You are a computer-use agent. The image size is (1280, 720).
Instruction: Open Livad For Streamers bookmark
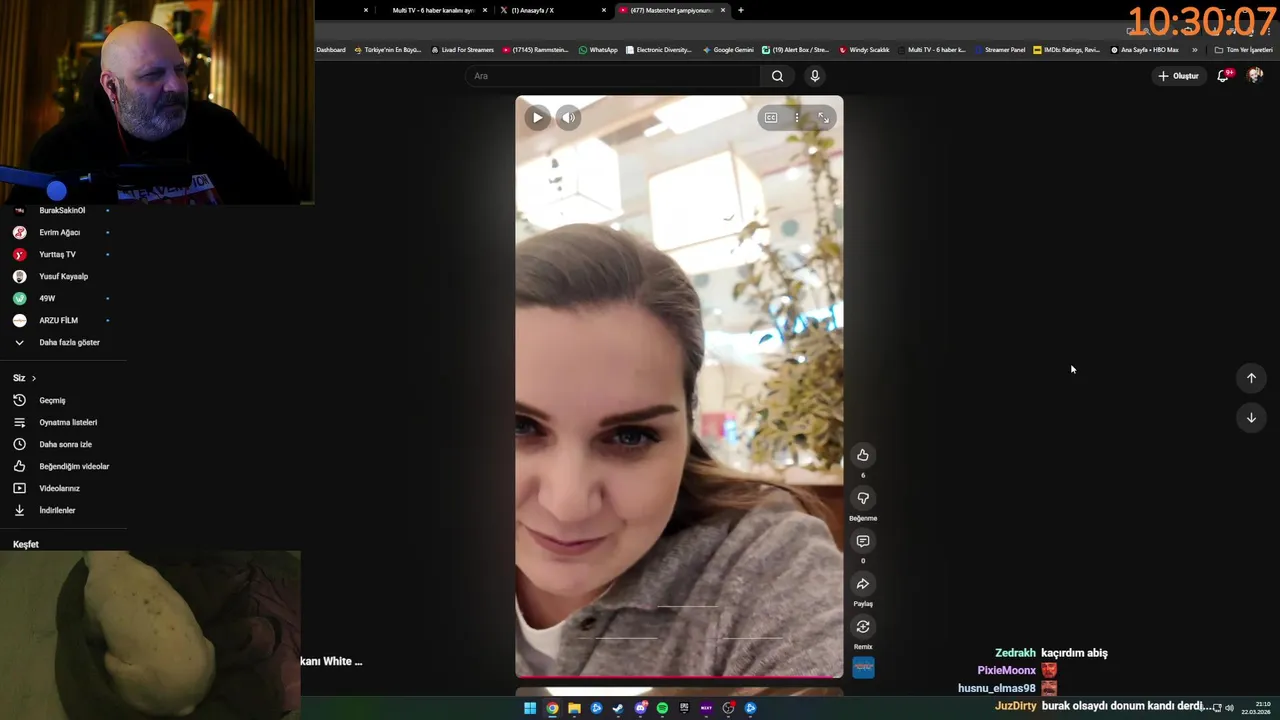point(463,50)
